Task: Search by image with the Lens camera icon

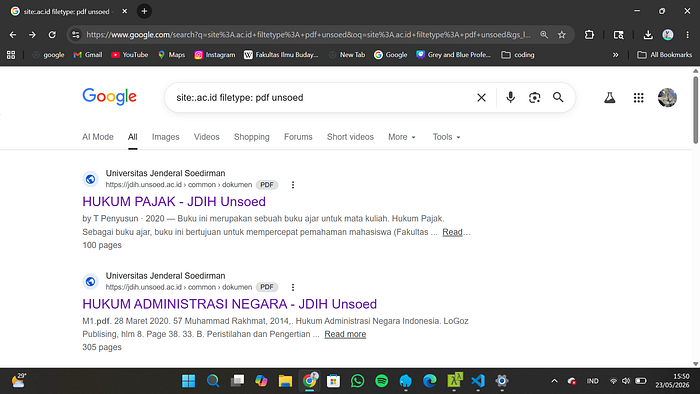Action: click(534, 97)
